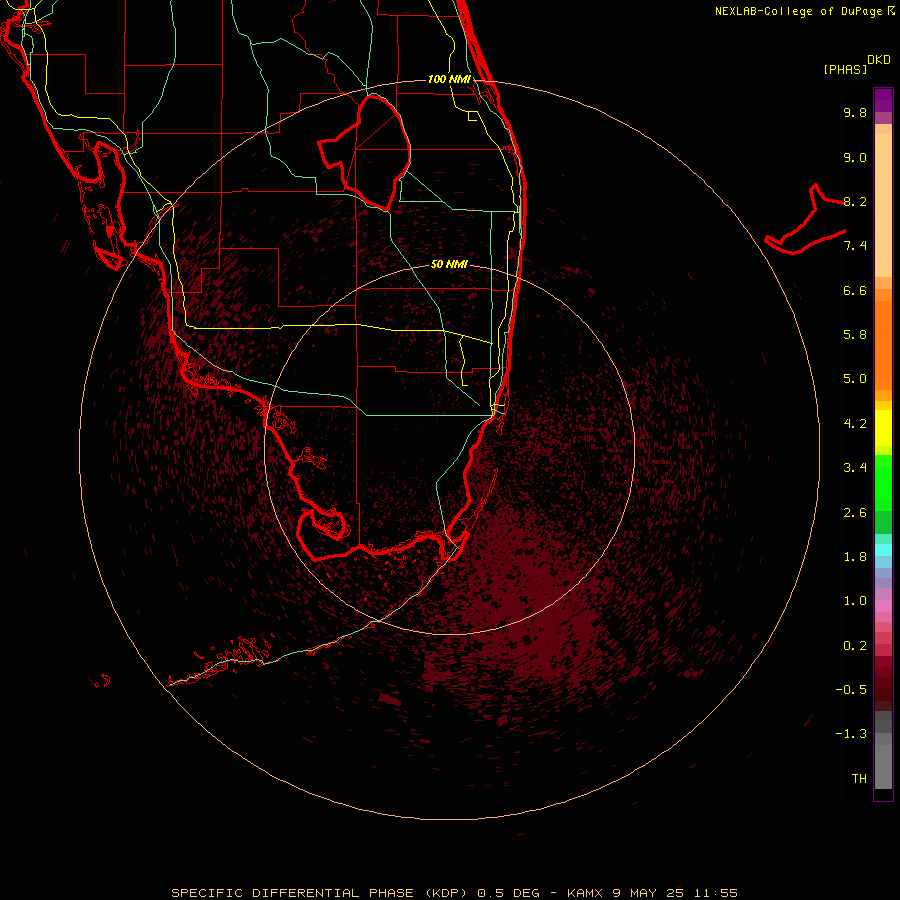900x900 pixels.
Task: Click the 9.0 value on the color scale
Action: [x=855, y=157]
